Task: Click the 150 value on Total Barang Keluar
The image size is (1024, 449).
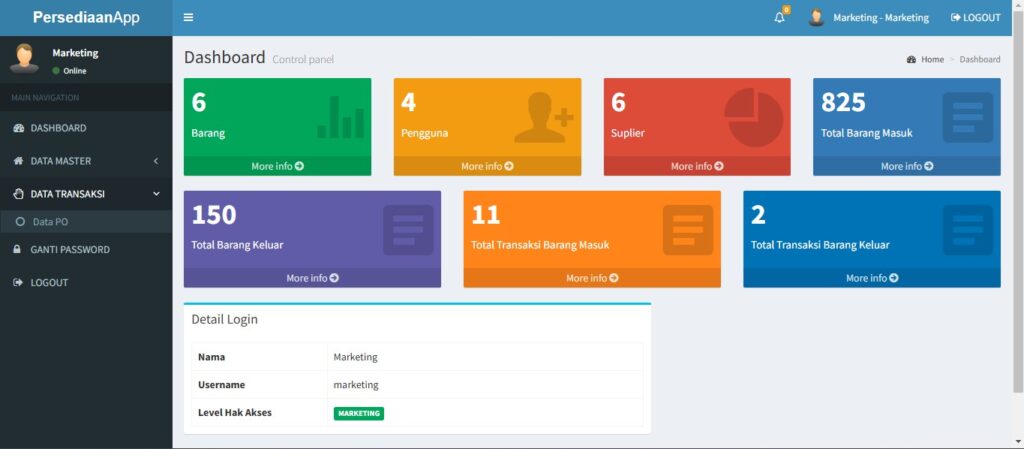Action: point(214,215)
